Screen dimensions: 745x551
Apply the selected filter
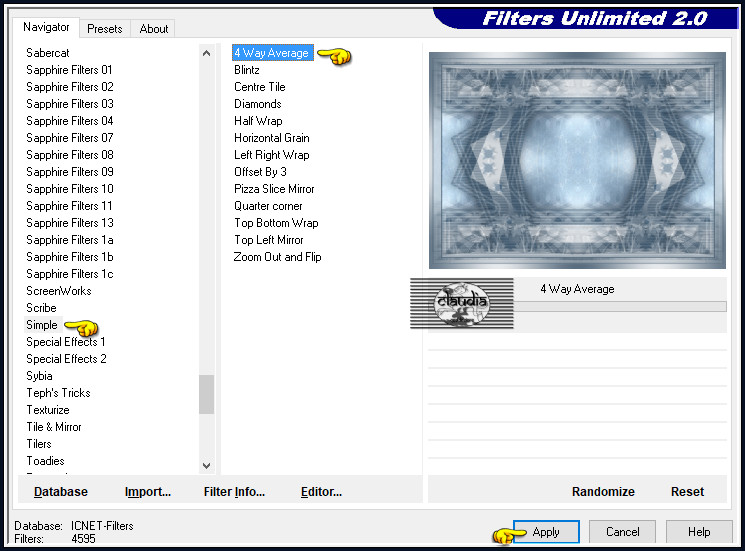pyautogui.click(x=546, y=532)
